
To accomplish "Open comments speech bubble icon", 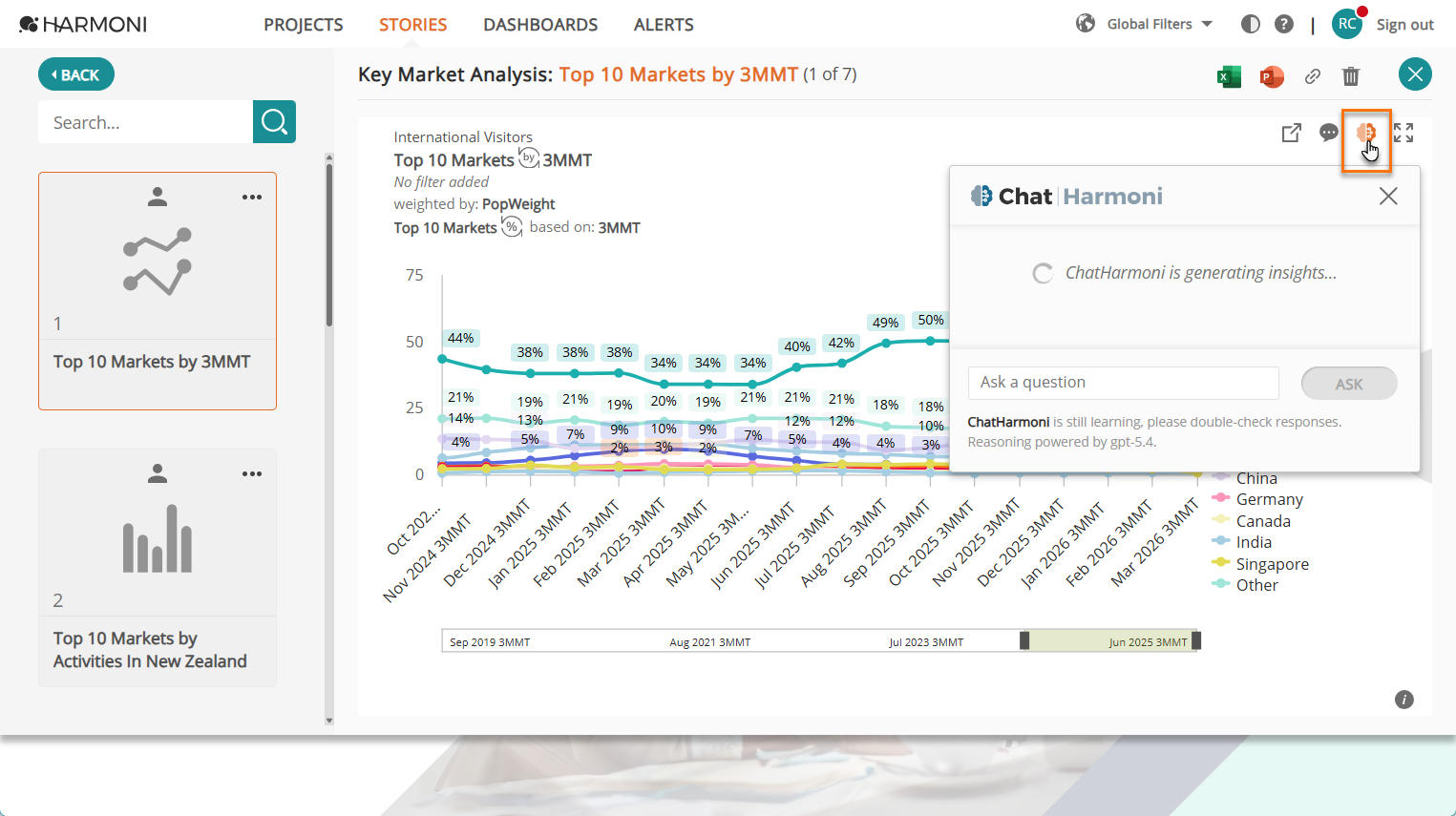I will click(x=1329, y=133).
